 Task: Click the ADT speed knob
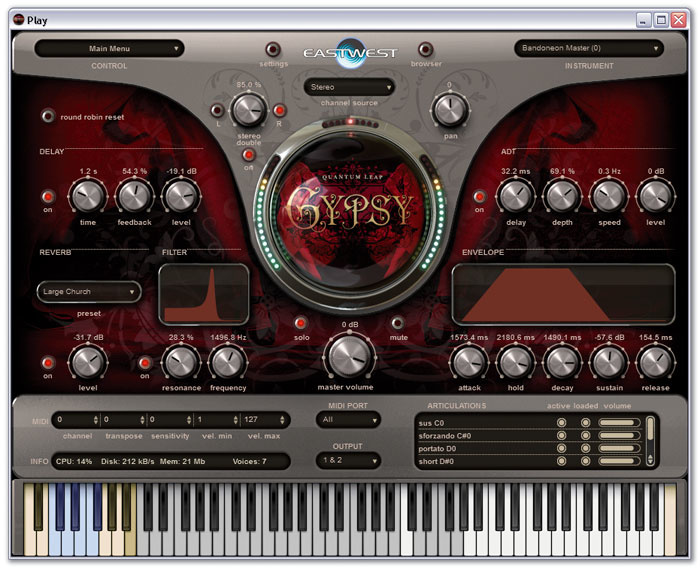[609, 196]
